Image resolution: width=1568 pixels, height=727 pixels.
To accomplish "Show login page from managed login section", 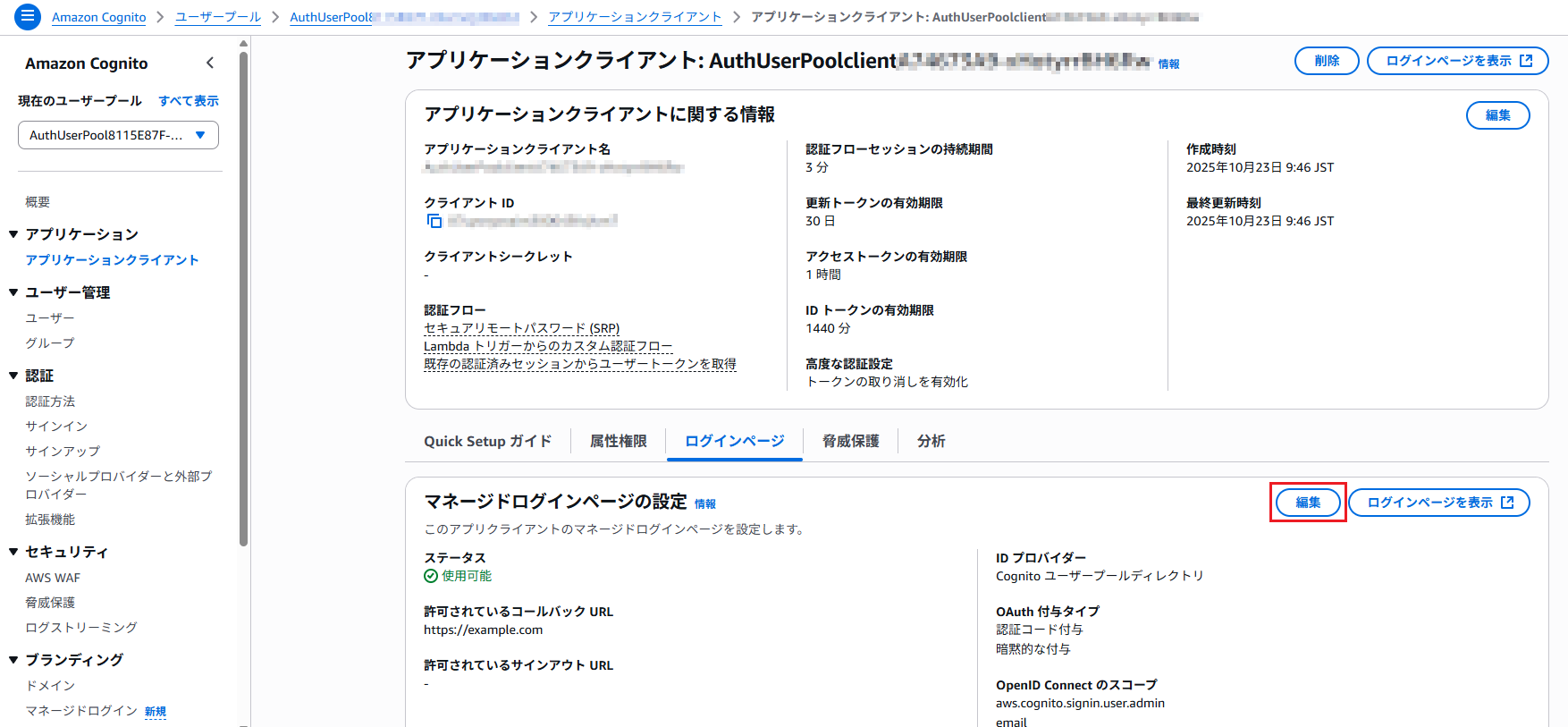I will click(1439, 503).
